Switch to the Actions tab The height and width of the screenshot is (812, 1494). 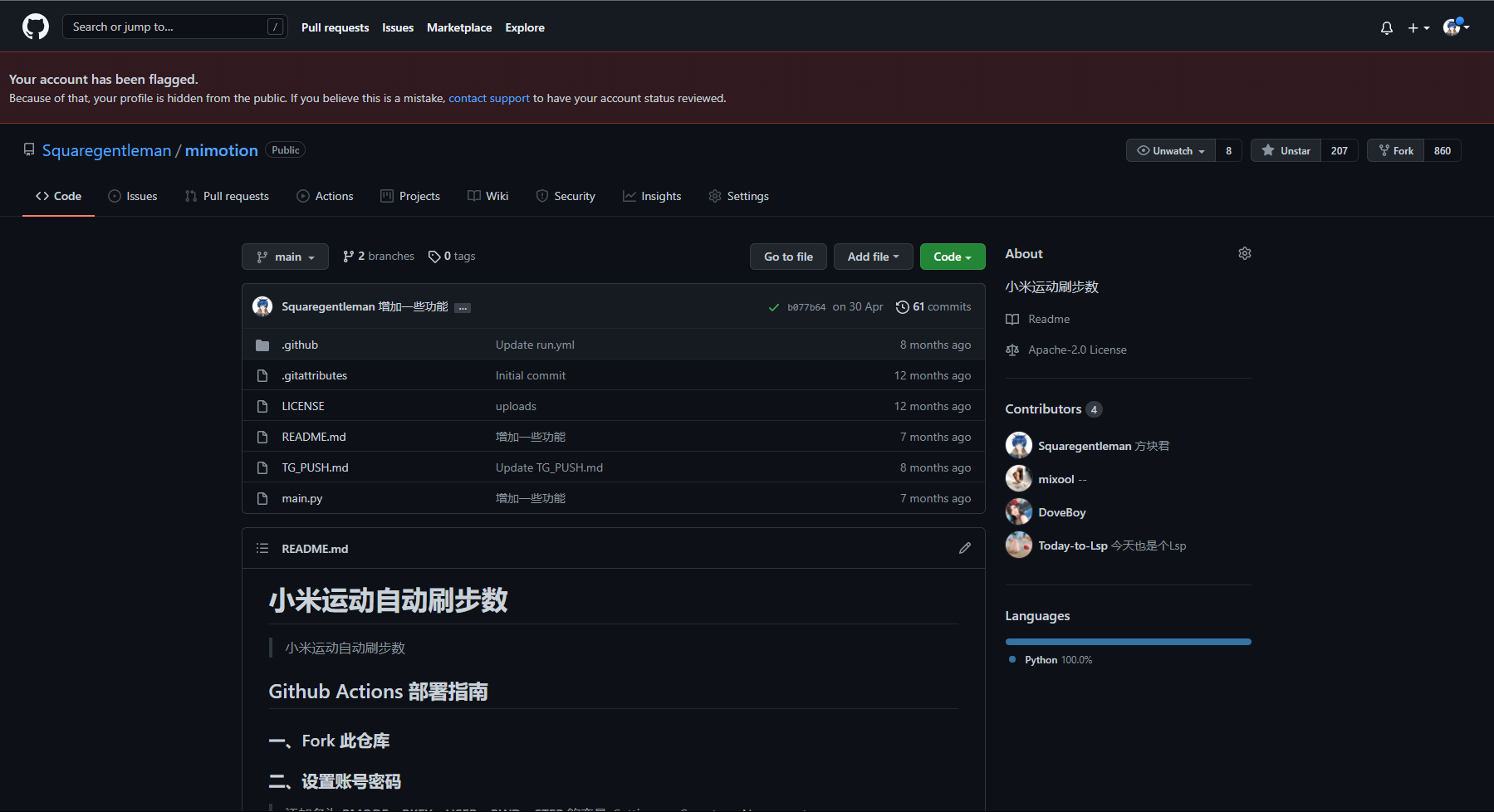[x=325, y=196]
